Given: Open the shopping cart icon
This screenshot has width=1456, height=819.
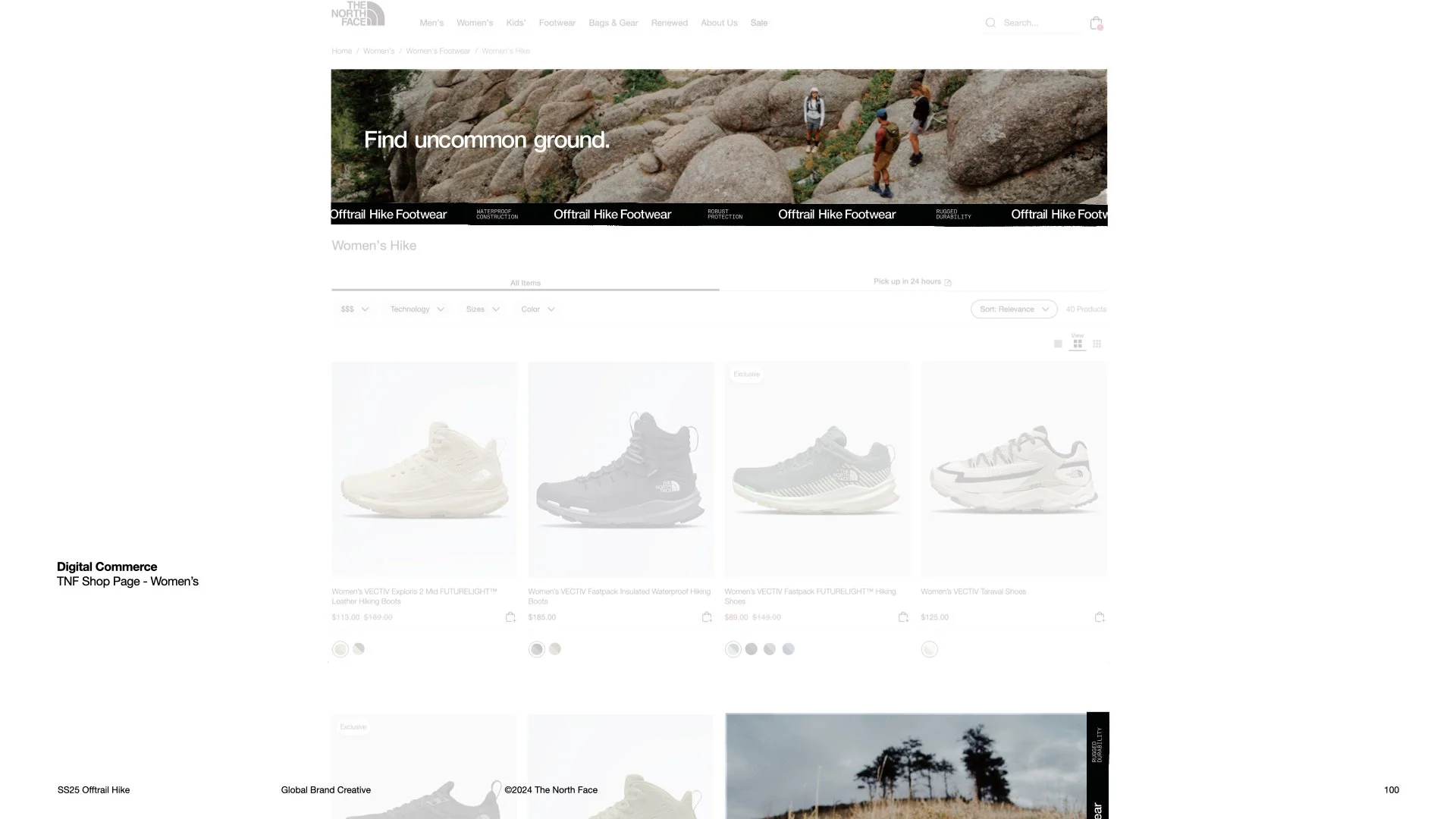Looking at the screenshot, I should (1096, 24).
